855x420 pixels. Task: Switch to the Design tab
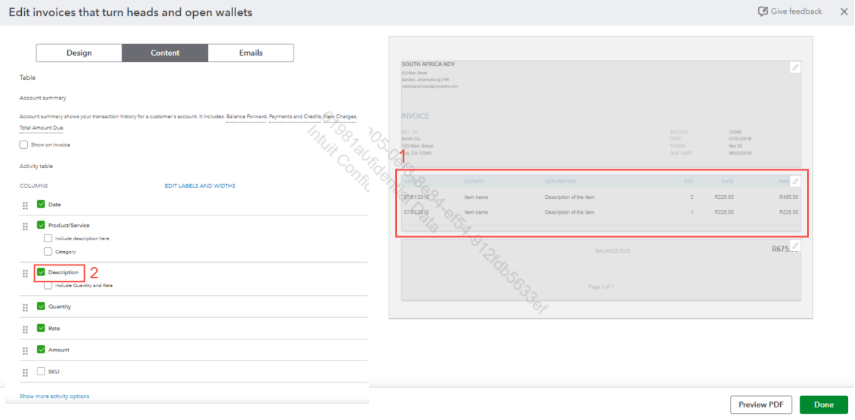(79, 53)
